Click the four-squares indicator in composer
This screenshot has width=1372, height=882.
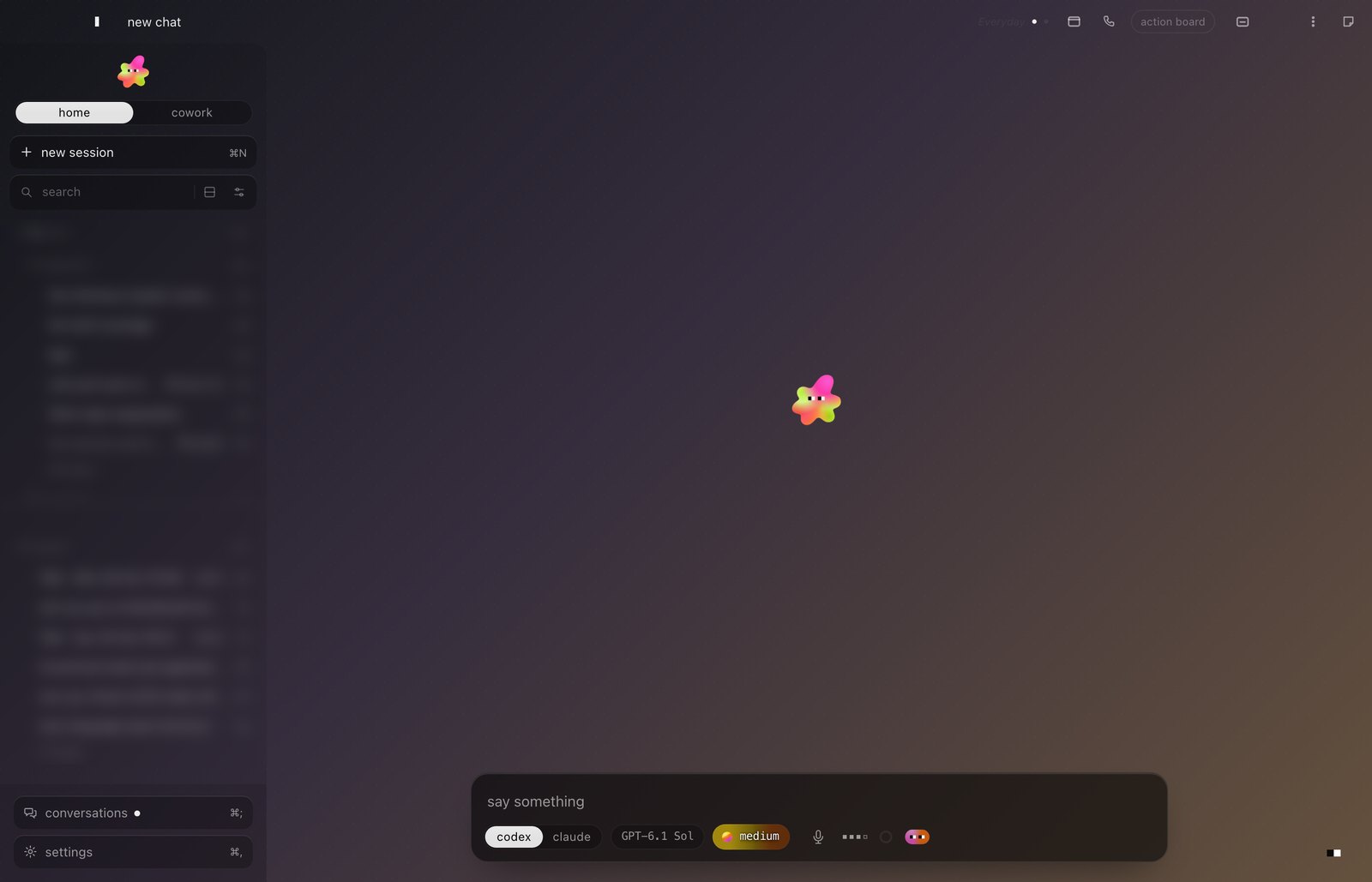point(855,837)
